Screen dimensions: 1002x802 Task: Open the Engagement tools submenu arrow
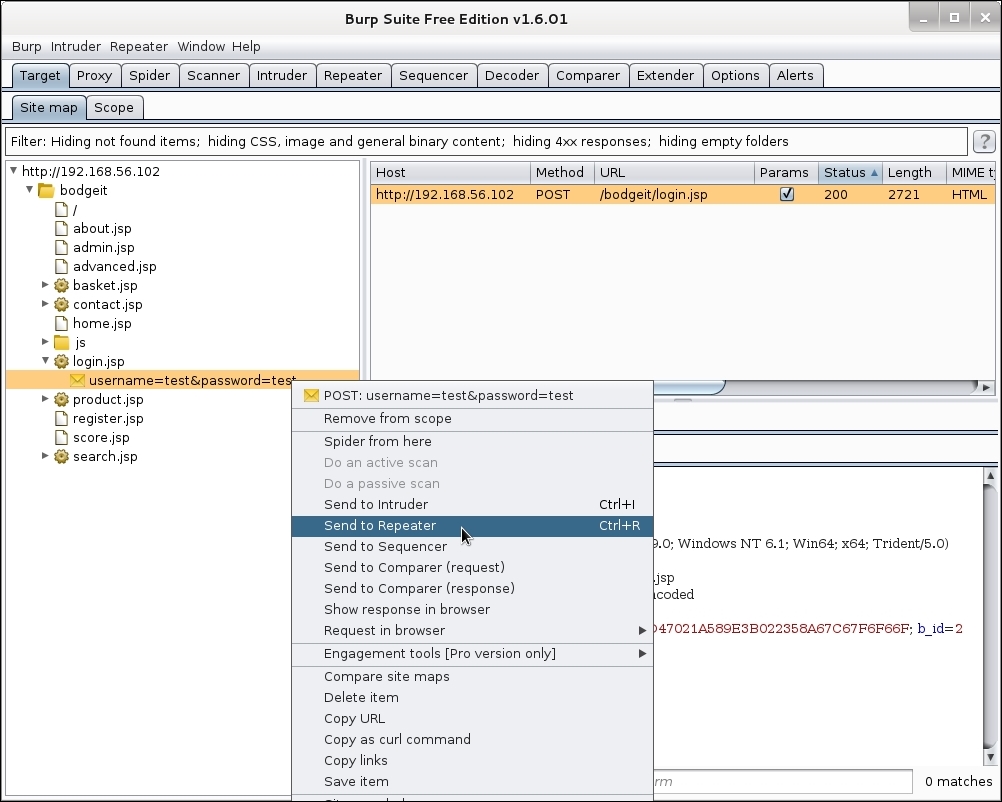pos(642,654)
